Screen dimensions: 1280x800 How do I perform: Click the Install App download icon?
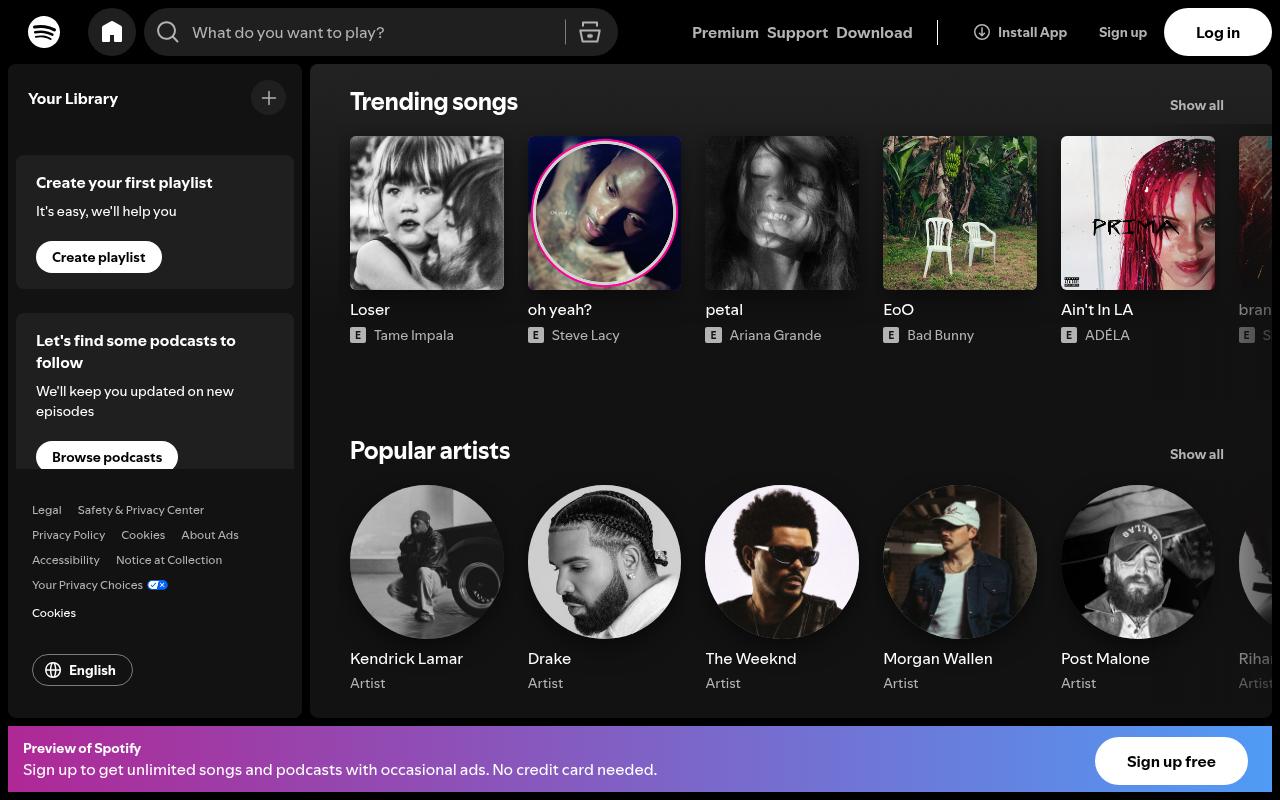tap(982, 32)
